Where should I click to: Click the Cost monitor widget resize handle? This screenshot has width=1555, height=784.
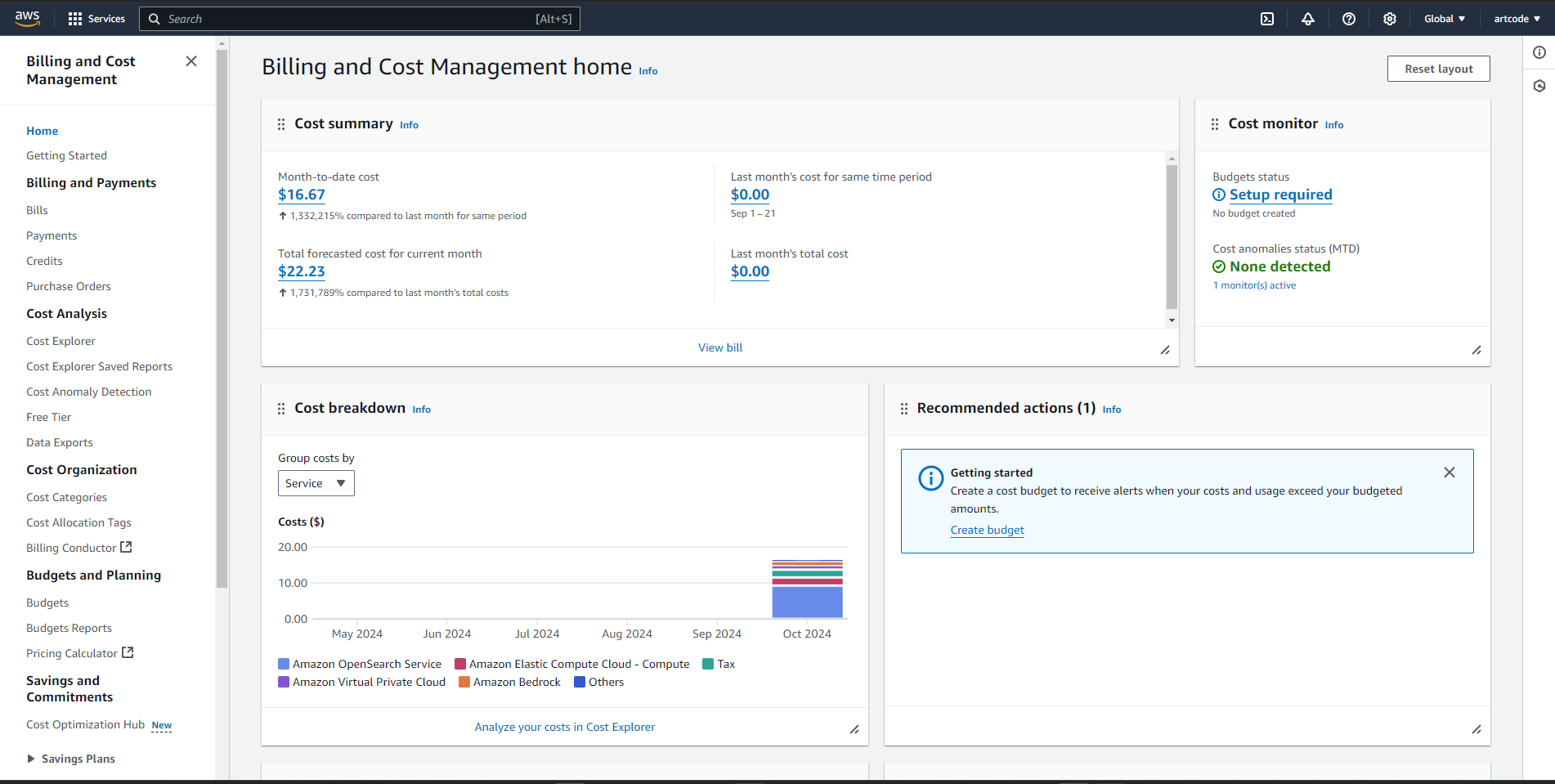pos(1477,350)
